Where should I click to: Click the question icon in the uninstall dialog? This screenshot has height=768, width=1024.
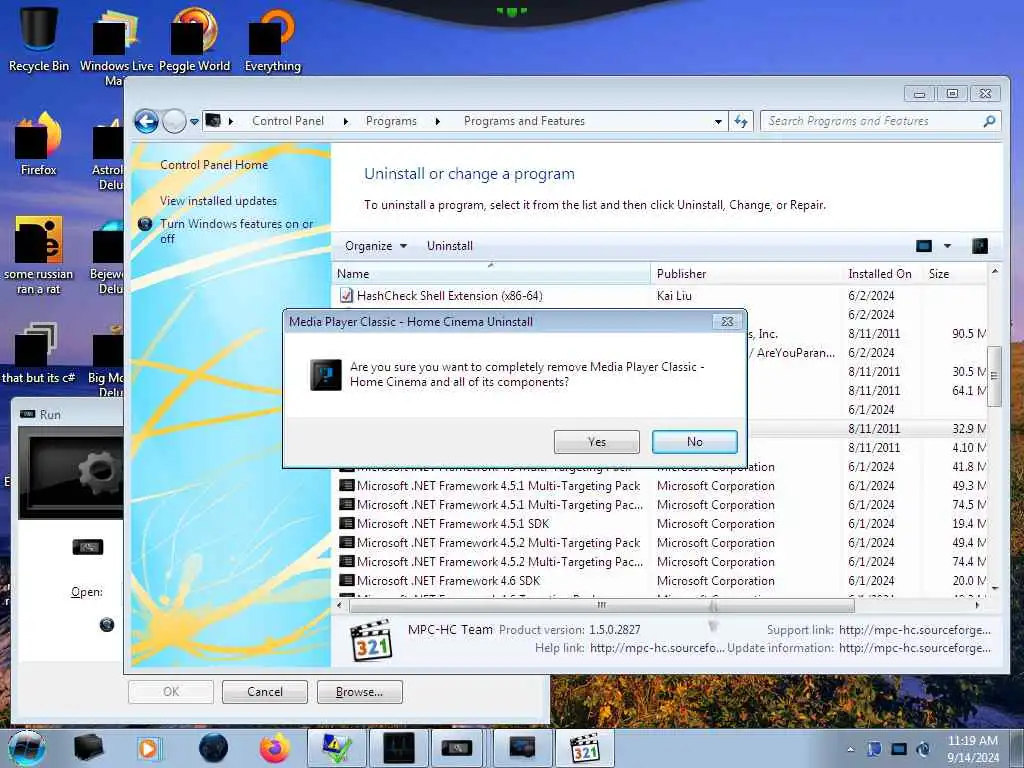[x=325, y=375]
